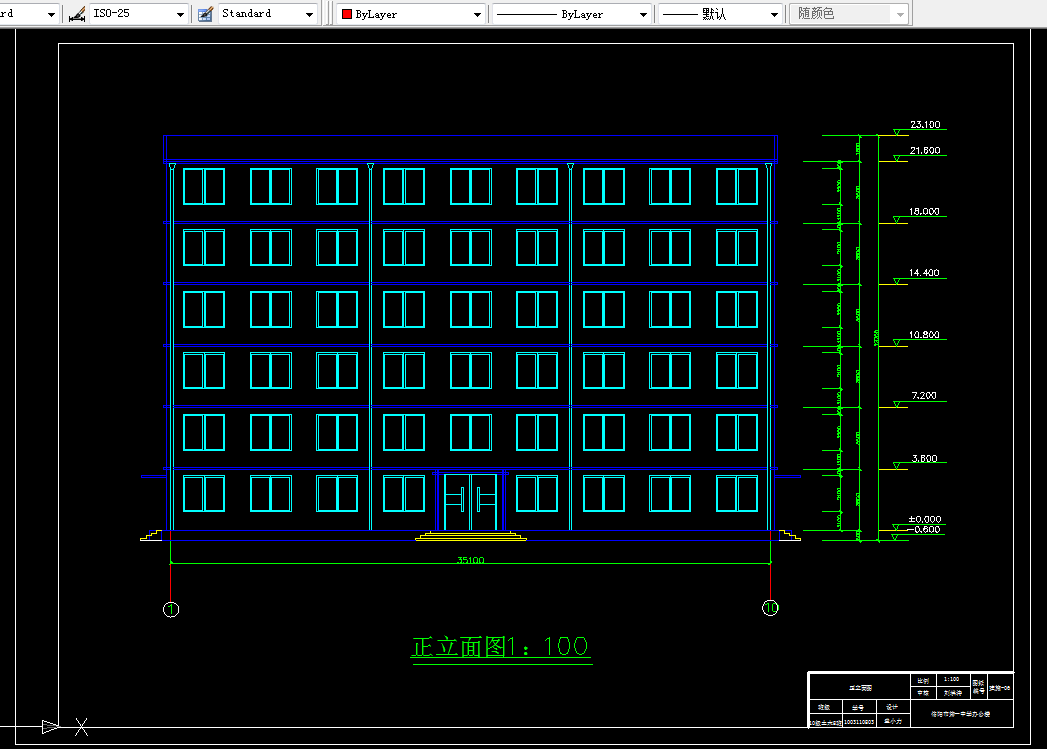Select axis bubble number 1
This screenshot has height=749, width=1047.
pos(171,609)
